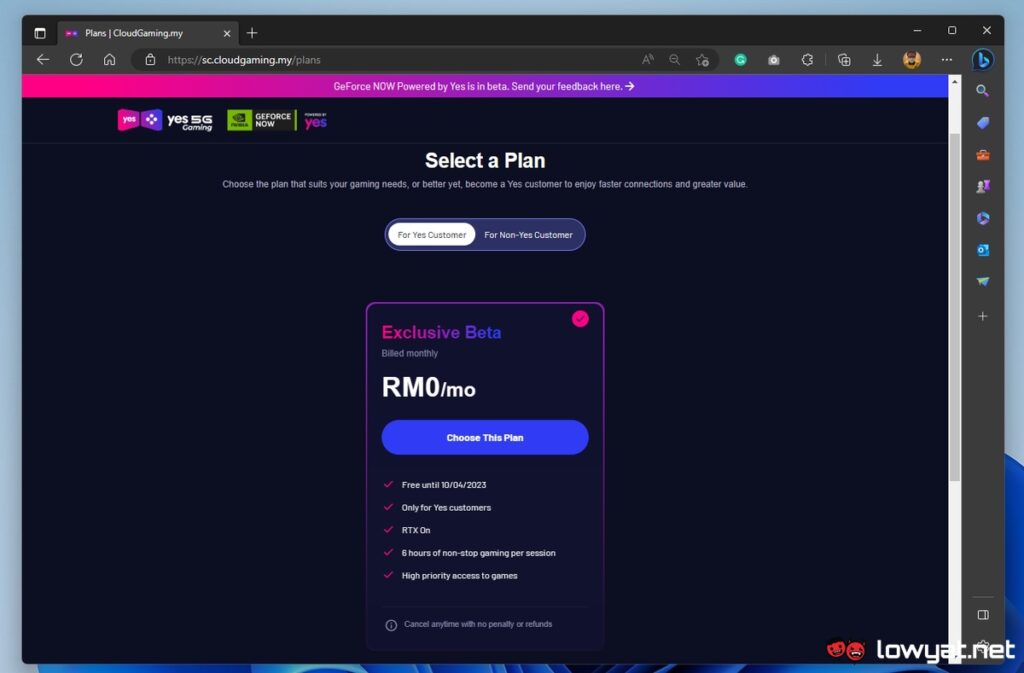Open the Collections icon in toolbar
The image size is (1024, 673).
click(x=844, y=59)
